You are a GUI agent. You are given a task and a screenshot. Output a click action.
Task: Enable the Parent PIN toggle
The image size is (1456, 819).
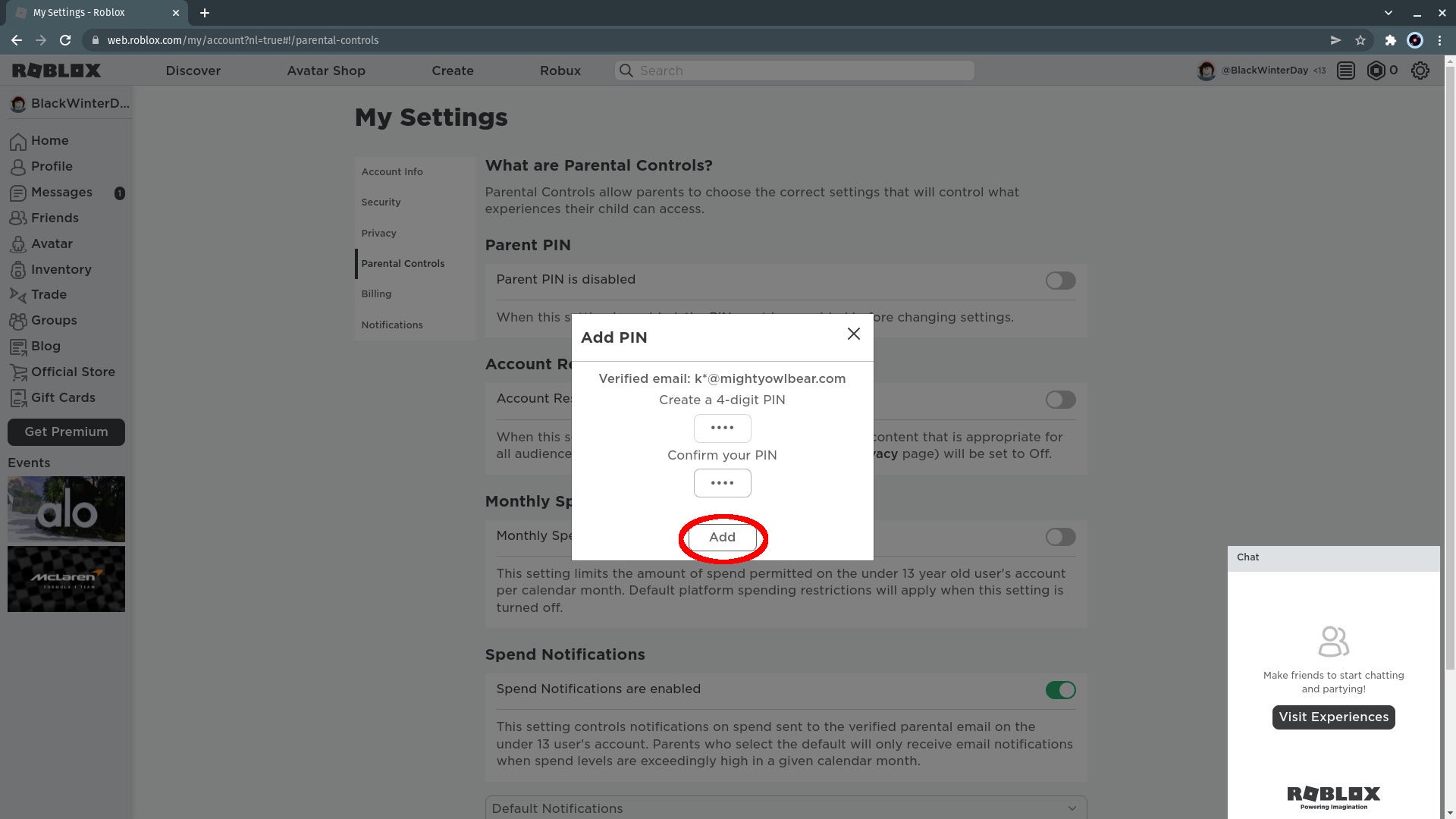[1060, 281]
